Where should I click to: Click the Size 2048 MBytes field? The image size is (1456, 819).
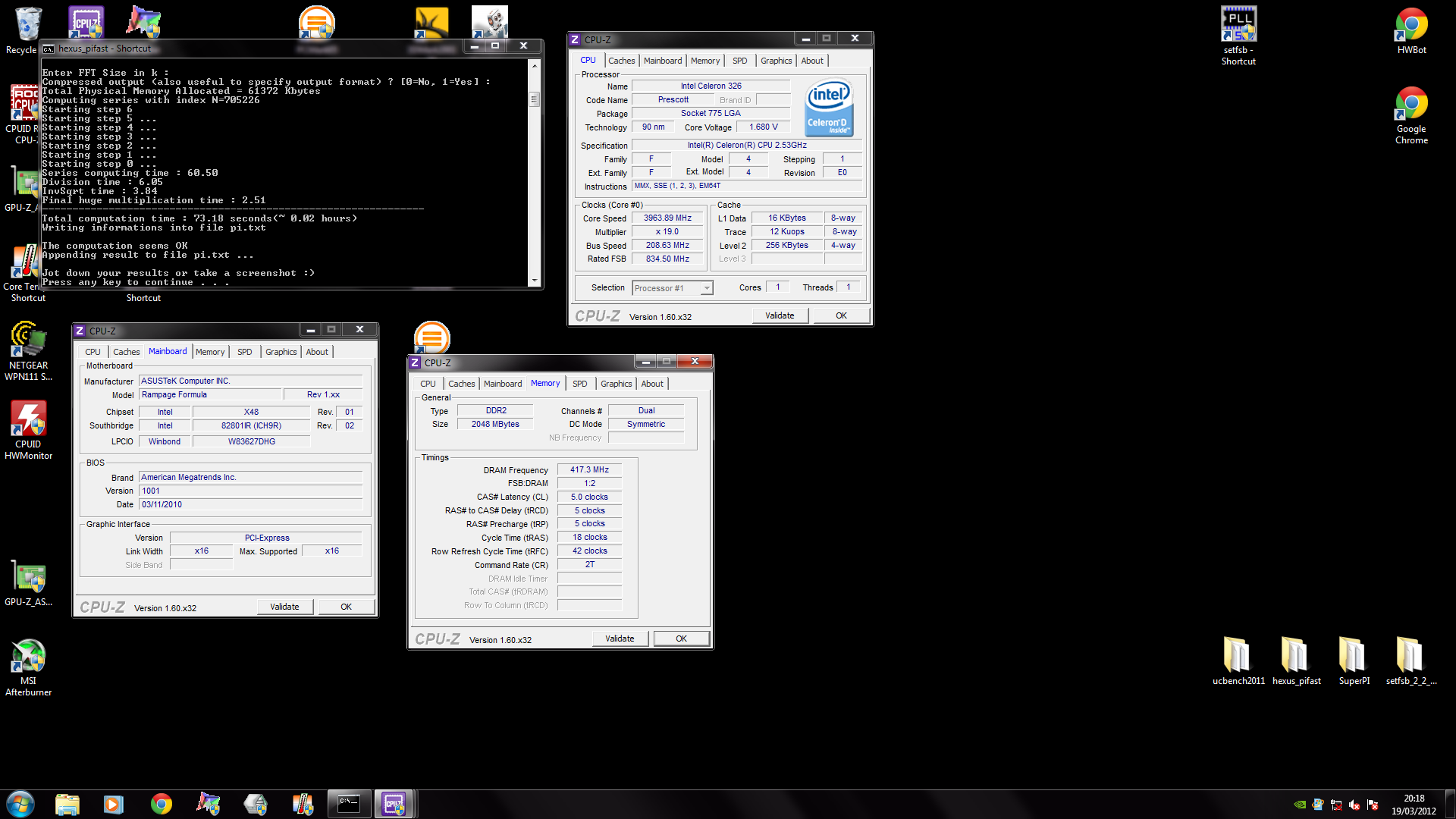[x=495, y=425]
